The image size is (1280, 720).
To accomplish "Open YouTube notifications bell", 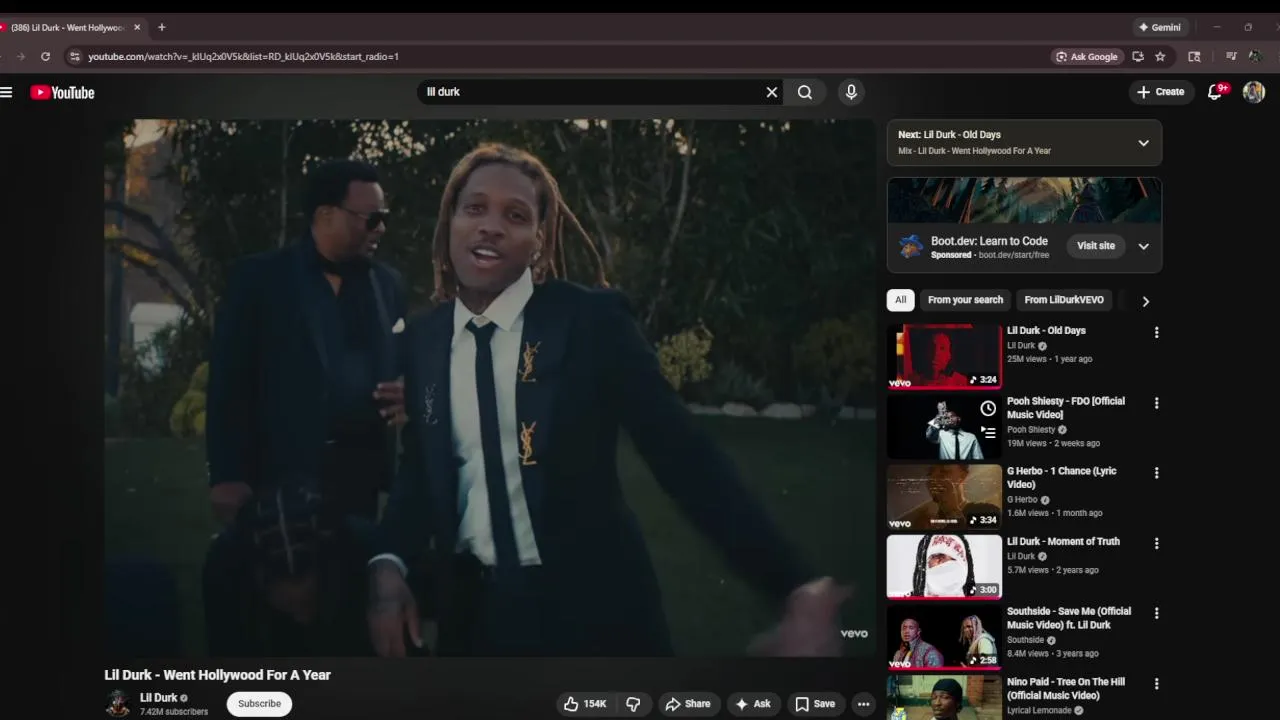I will pyautogui.click(x=1216, y=92).
